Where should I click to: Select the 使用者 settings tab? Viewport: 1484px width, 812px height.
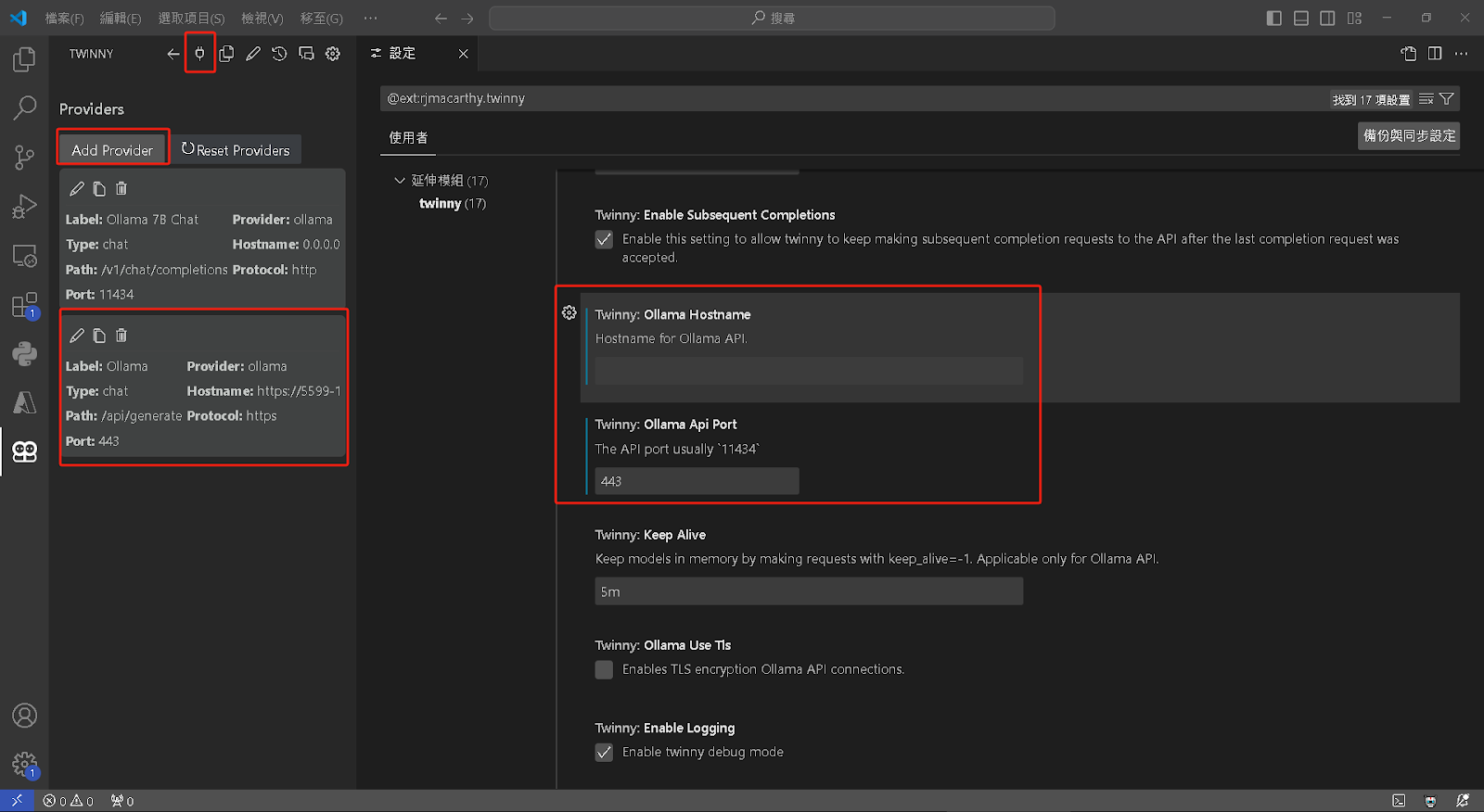[x=408, y=137]
